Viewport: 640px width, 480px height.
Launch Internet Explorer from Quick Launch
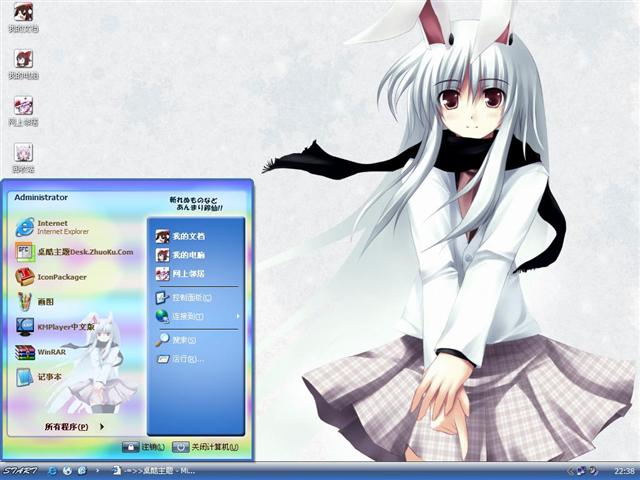[53, 471]
